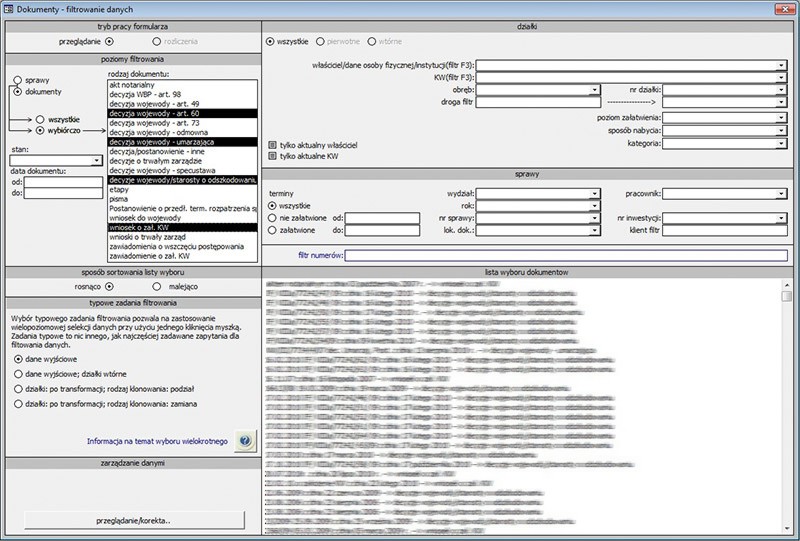Select the 'wybiórczo' radio option
This screenshot has height=541, width=800.
(x=40, y=131)
